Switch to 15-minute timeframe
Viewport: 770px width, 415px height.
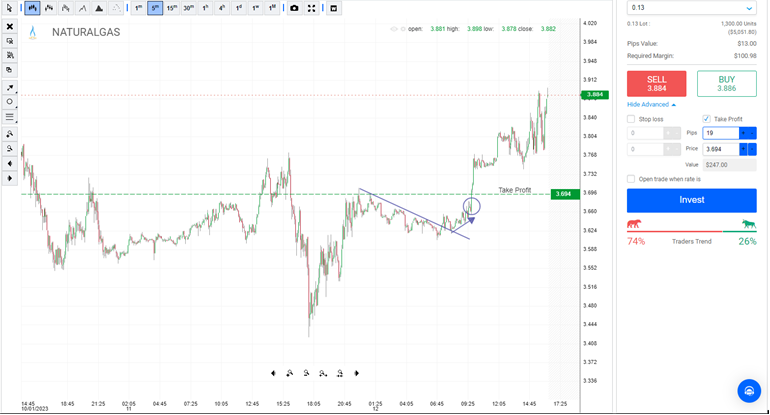172,8
